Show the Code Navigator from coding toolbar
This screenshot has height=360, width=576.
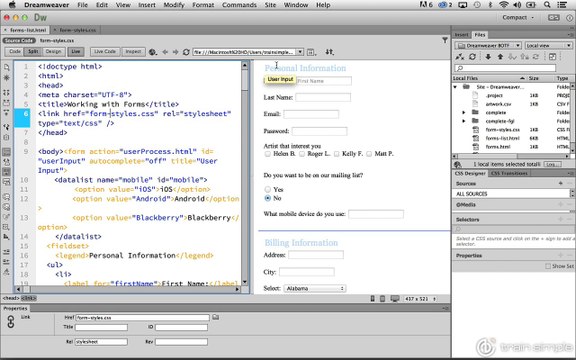(7, 78)
